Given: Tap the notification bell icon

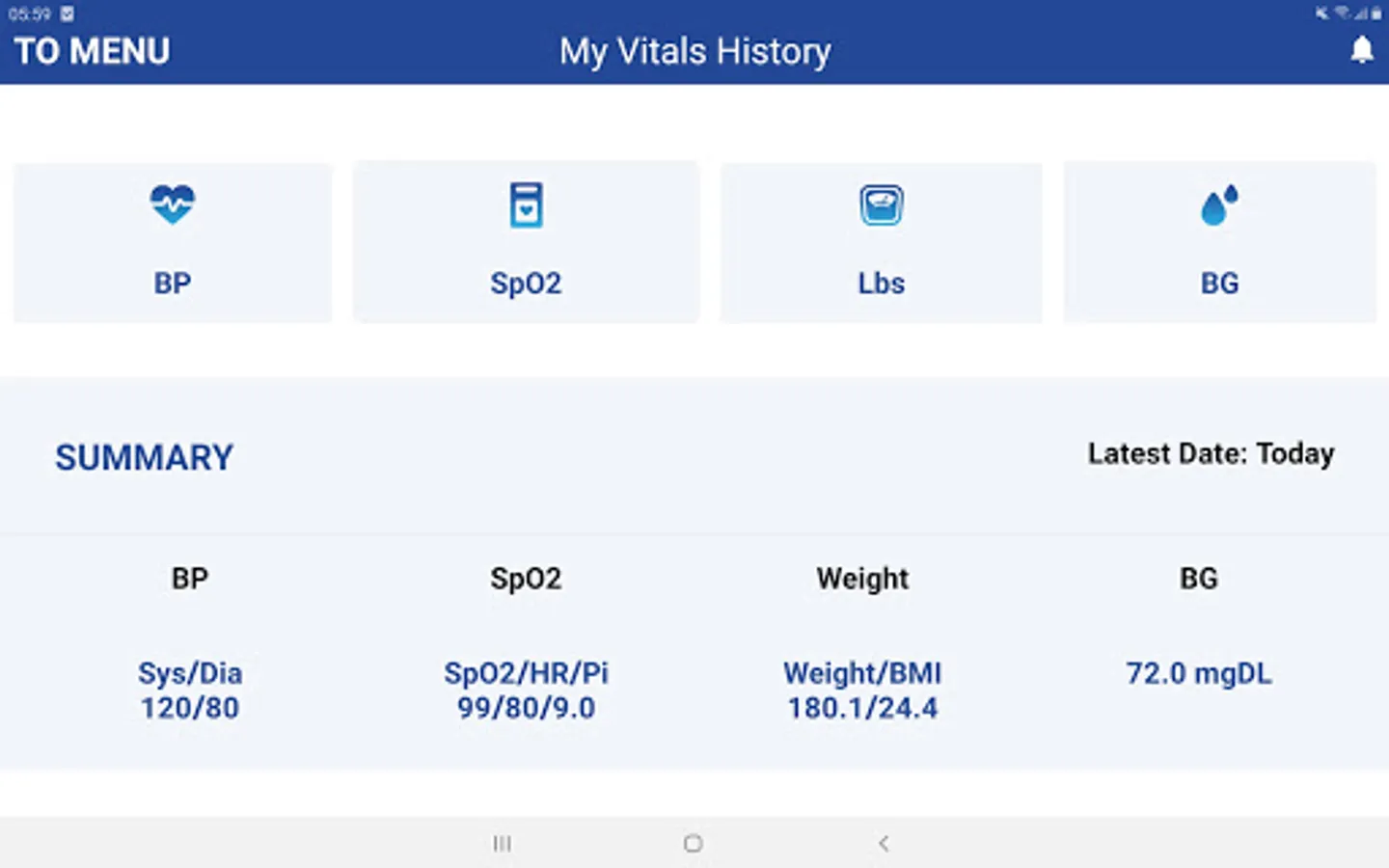Looking at the screenshot, I should 1361,50.
